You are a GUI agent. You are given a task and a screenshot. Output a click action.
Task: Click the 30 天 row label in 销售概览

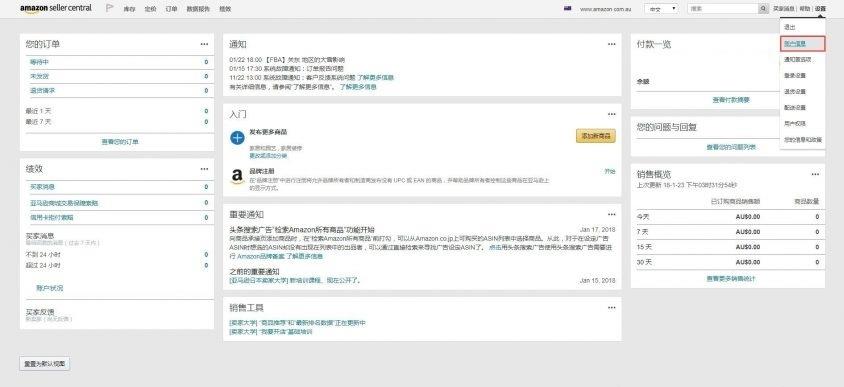point(644,262)
